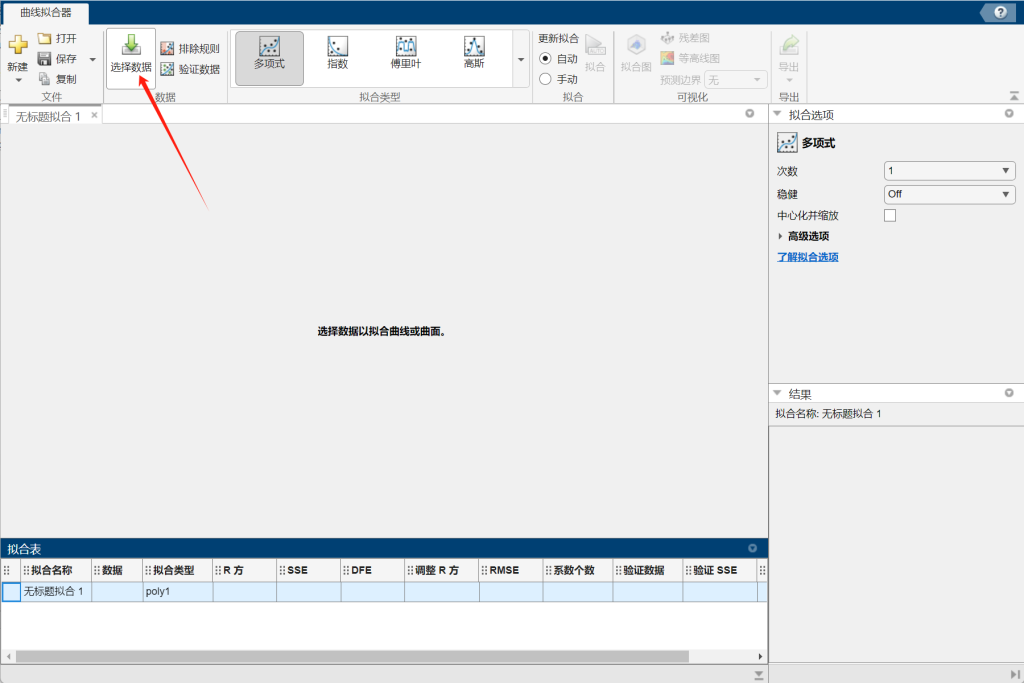Expand the fit type gallery dropdown arrow

click(x=520, y=59)
